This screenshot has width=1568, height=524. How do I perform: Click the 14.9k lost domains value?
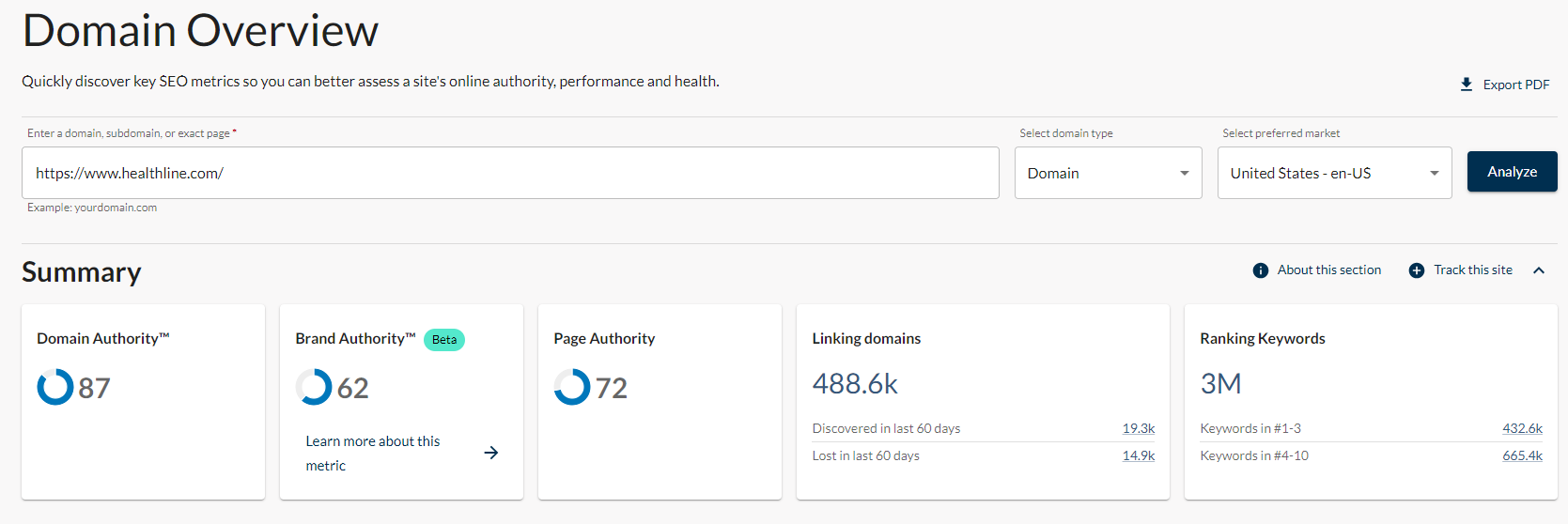[1139, 455]
